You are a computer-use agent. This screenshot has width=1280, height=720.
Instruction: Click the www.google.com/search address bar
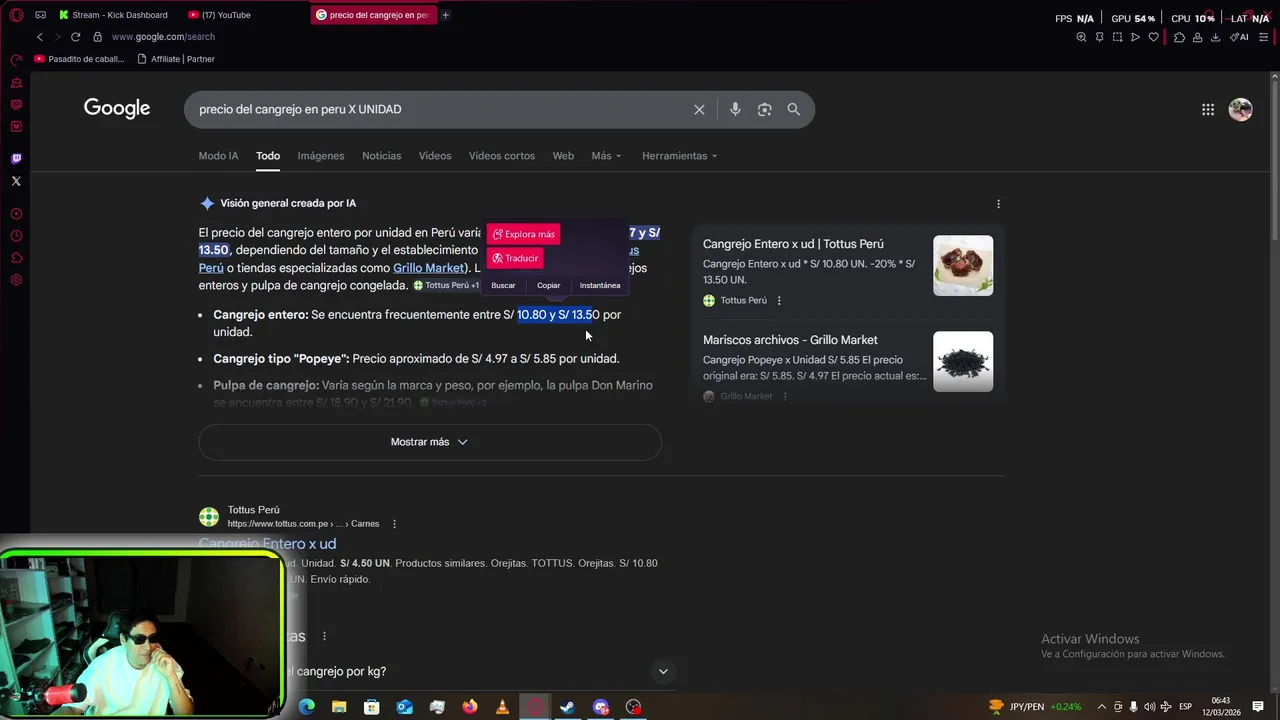(x=163, y=37)
